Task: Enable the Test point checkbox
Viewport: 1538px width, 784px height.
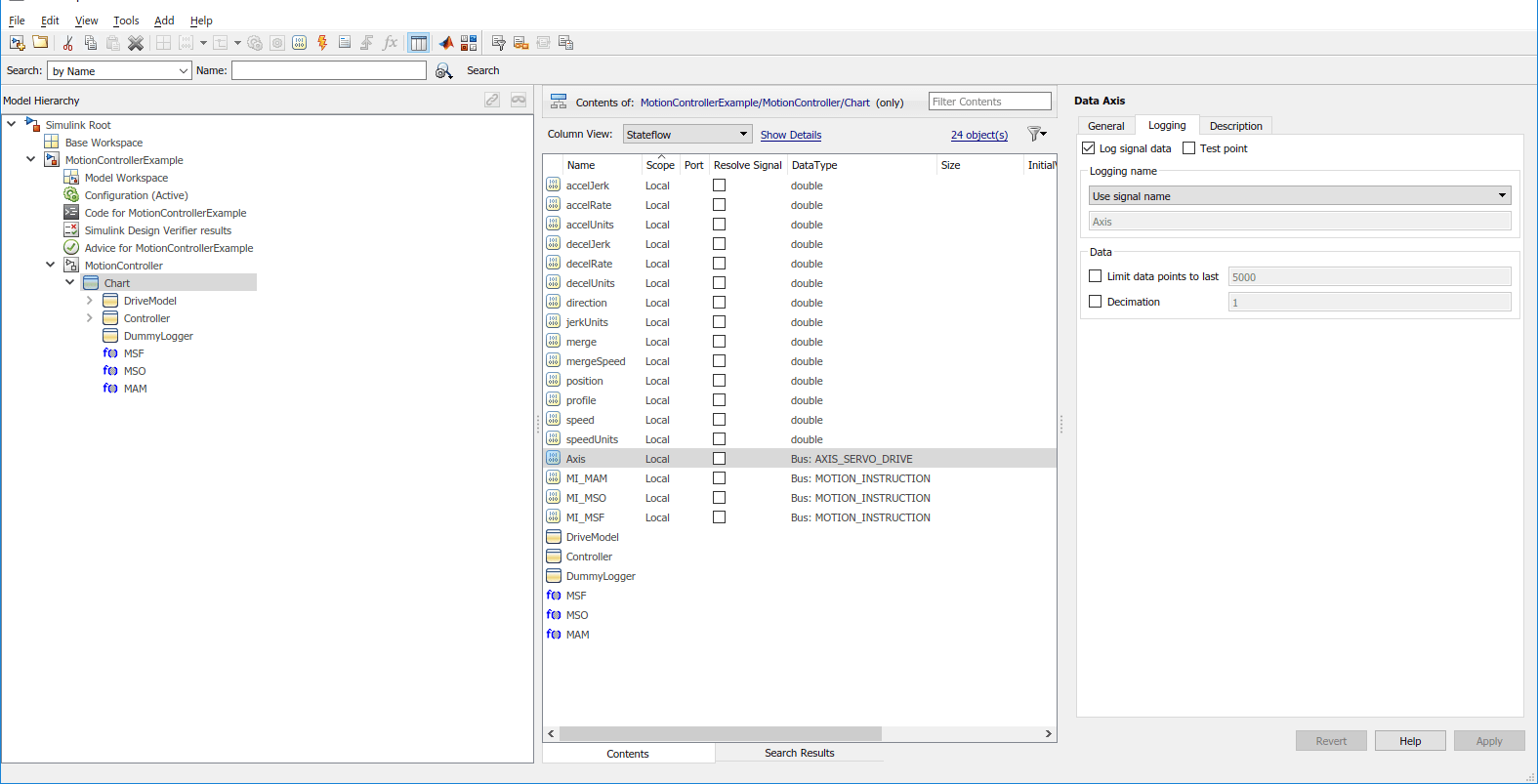Action: (x=1188, y=148)
